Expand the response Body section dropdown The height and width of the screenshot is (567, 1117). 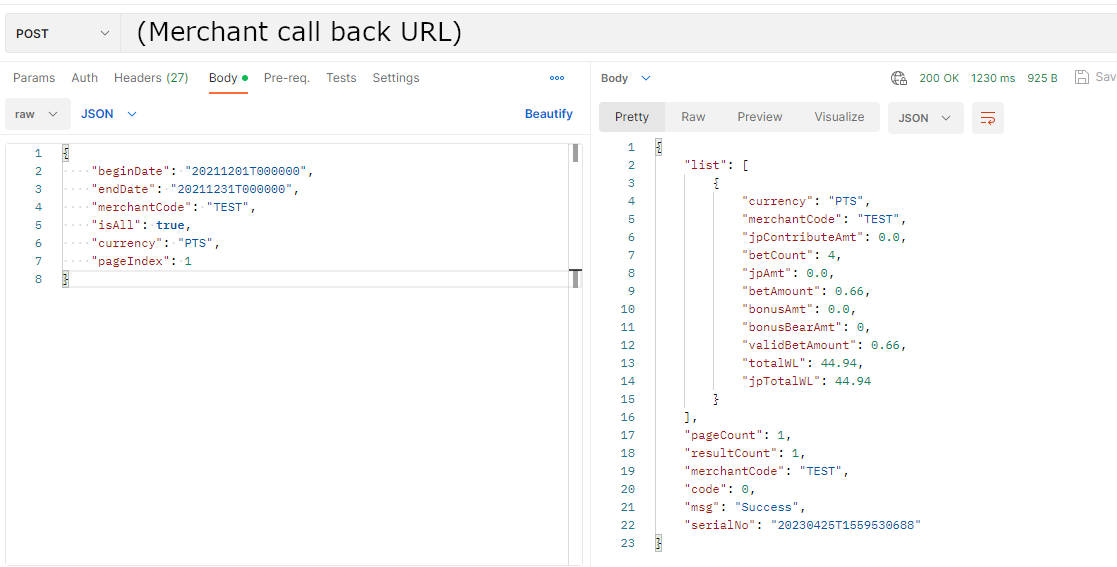pyautogui.click(x=626, y=78)
